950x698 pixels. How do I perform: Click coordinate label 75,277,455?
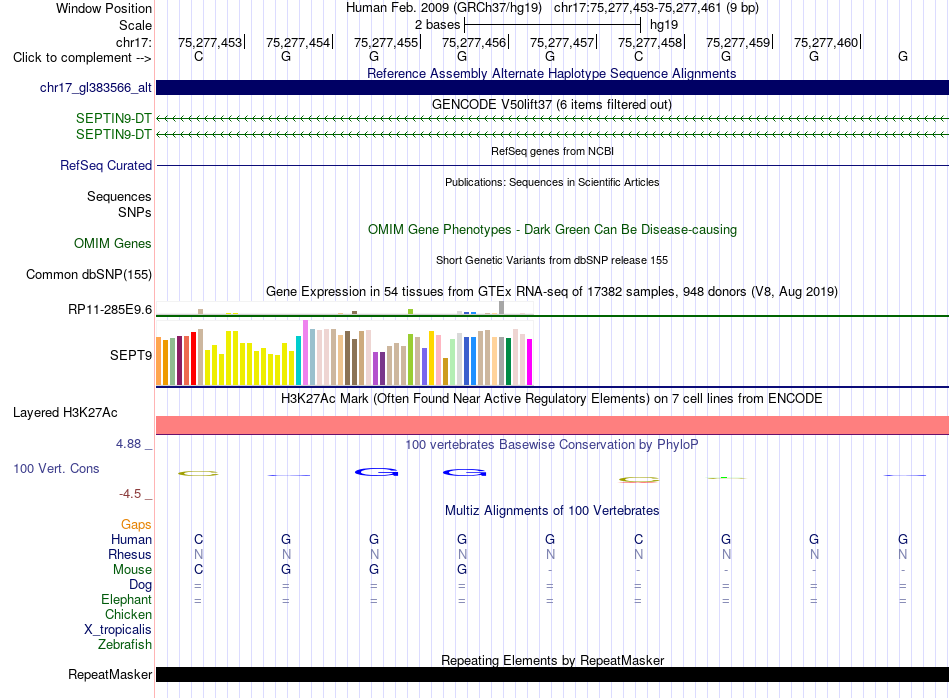pos(386,42)
